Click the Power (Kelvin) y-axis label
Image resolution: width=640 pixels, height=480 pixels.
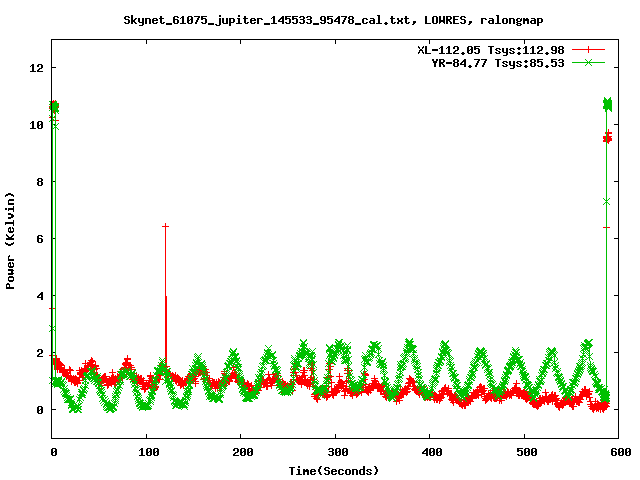click(x=11, y=239)
